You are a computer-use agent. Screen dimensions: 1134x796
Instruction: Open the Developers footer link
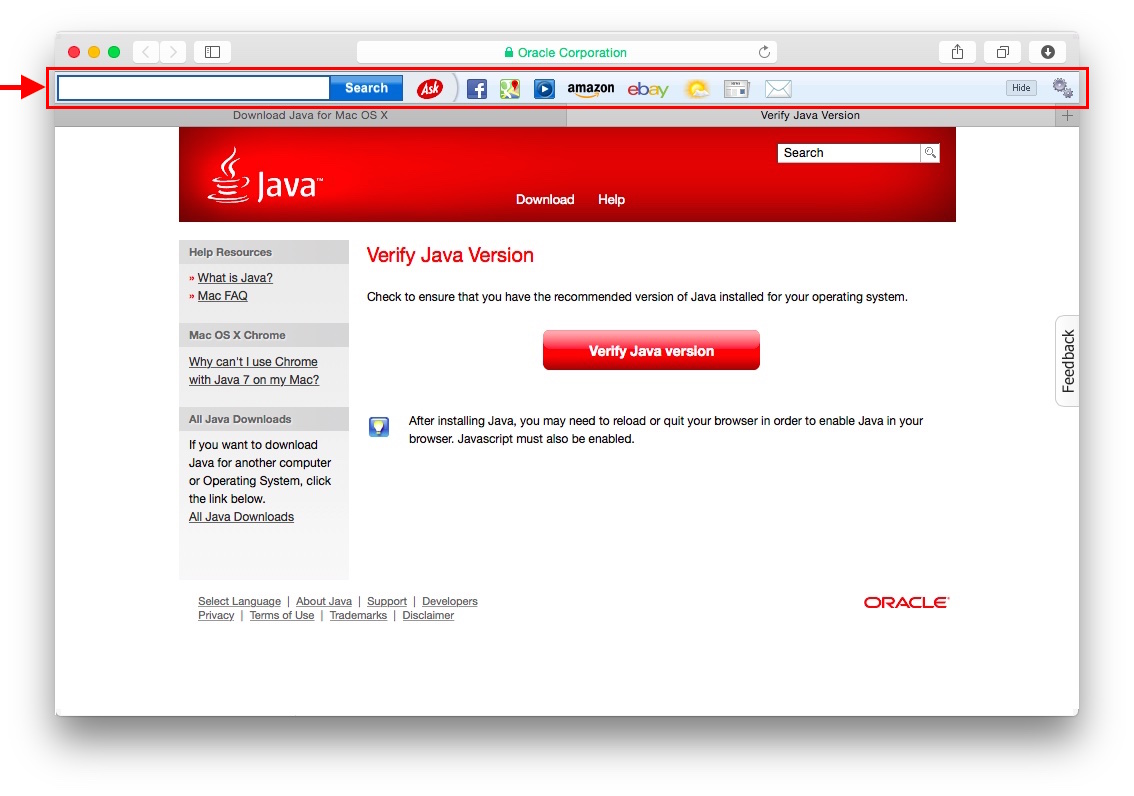(x=450, y=602)
